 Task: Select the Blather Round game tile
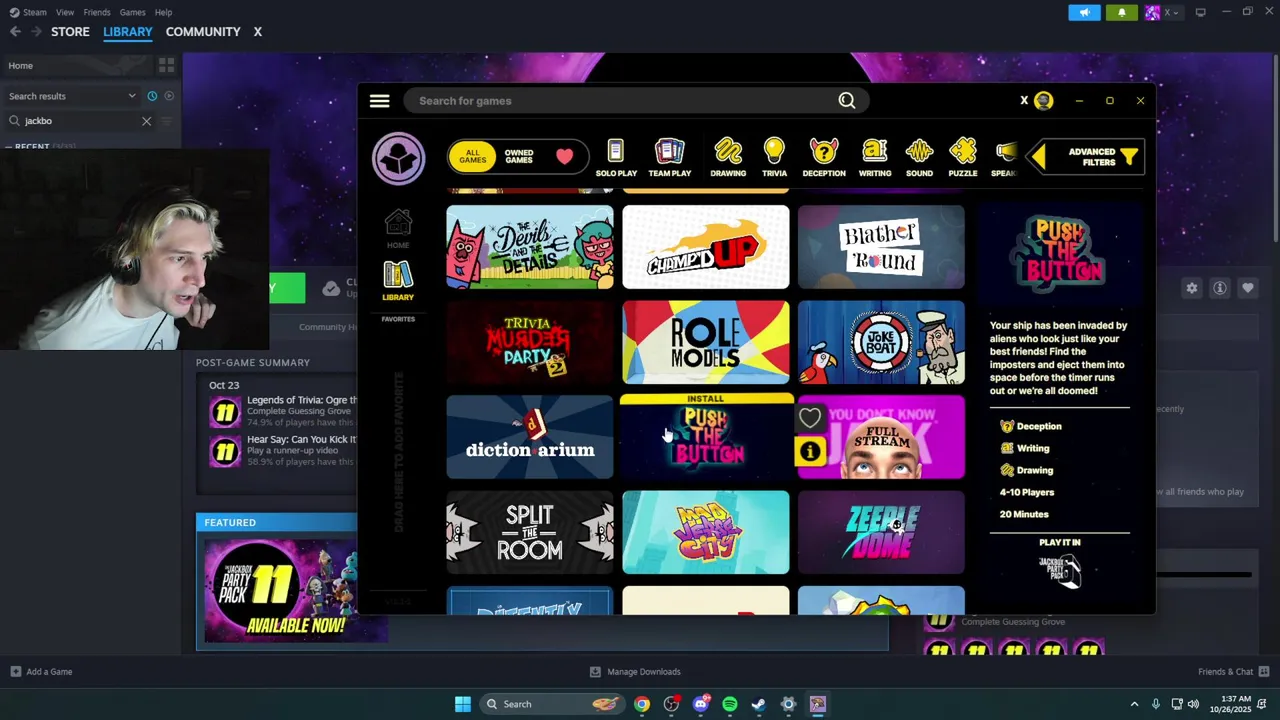click(881, 247)
